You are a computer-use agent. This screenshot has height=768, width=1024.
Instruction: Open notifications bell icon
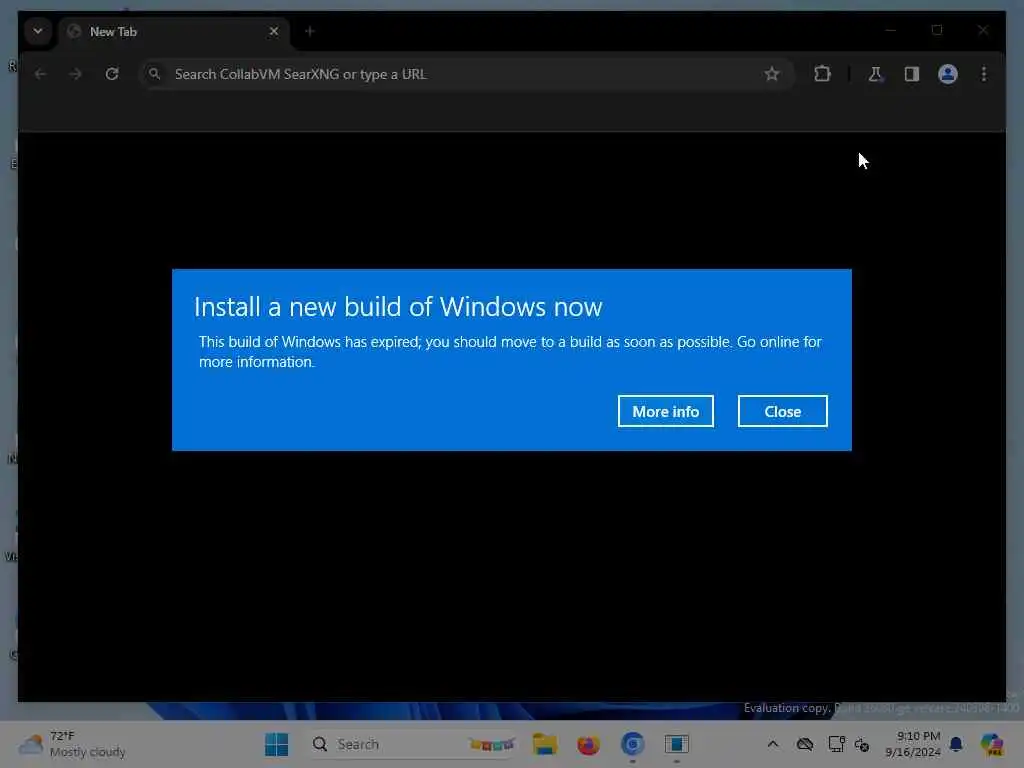click(956, 744)
